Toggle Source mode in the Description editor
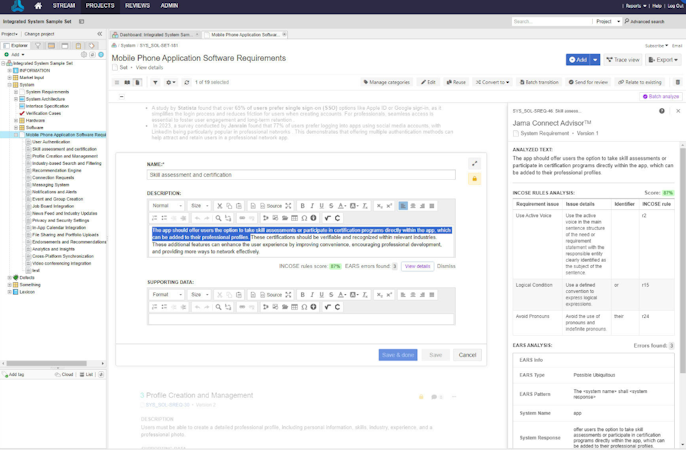686x450 pixels. pyautogui.click(x=271, y=206)
